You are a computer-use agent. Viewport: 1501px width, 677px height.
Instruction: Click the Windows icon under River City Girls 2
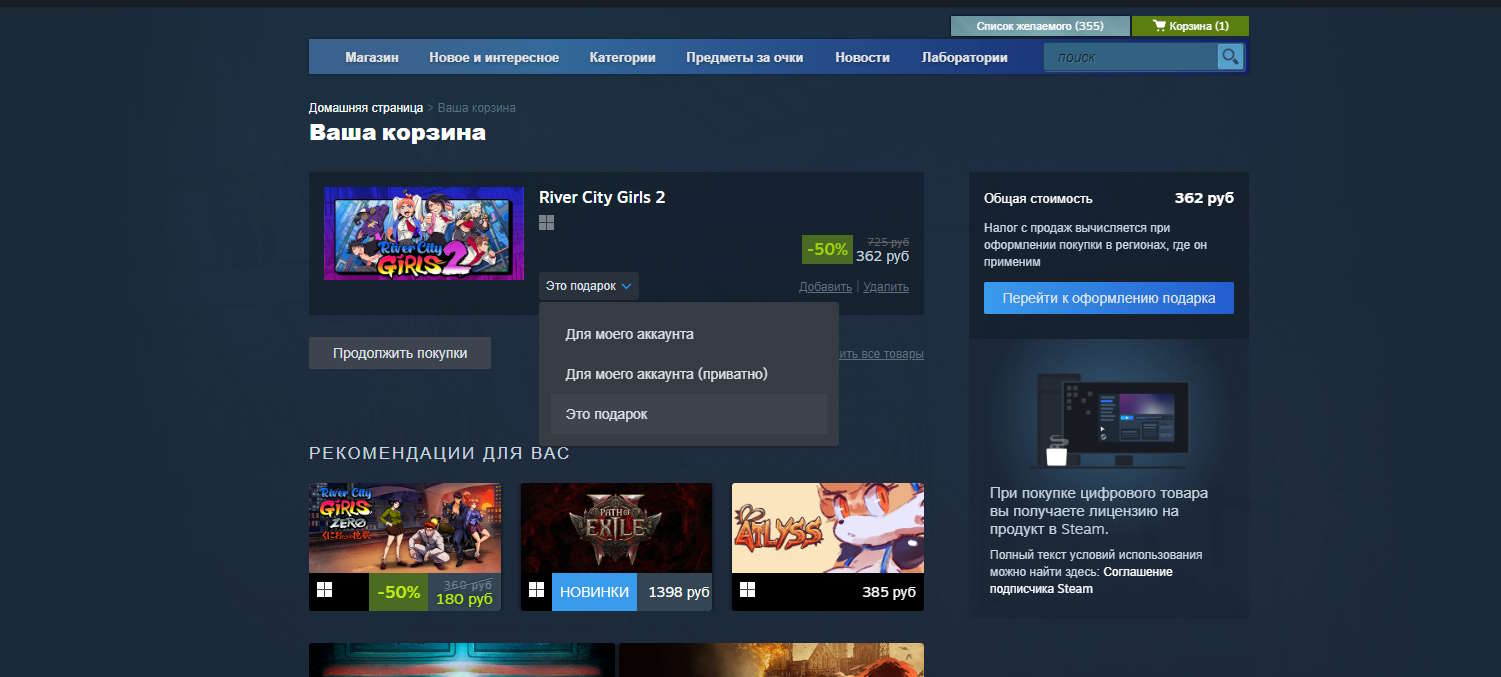click(x=546, y=222)
